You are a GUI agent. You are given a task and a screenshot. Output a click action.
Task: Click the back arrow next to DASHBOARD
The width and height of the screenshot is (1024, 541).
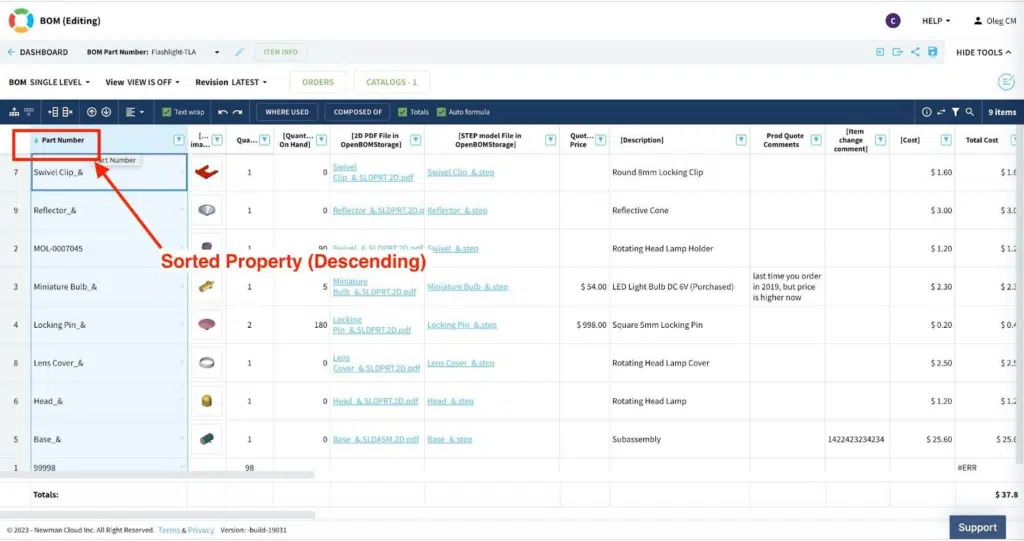click(x=11, y=52)
